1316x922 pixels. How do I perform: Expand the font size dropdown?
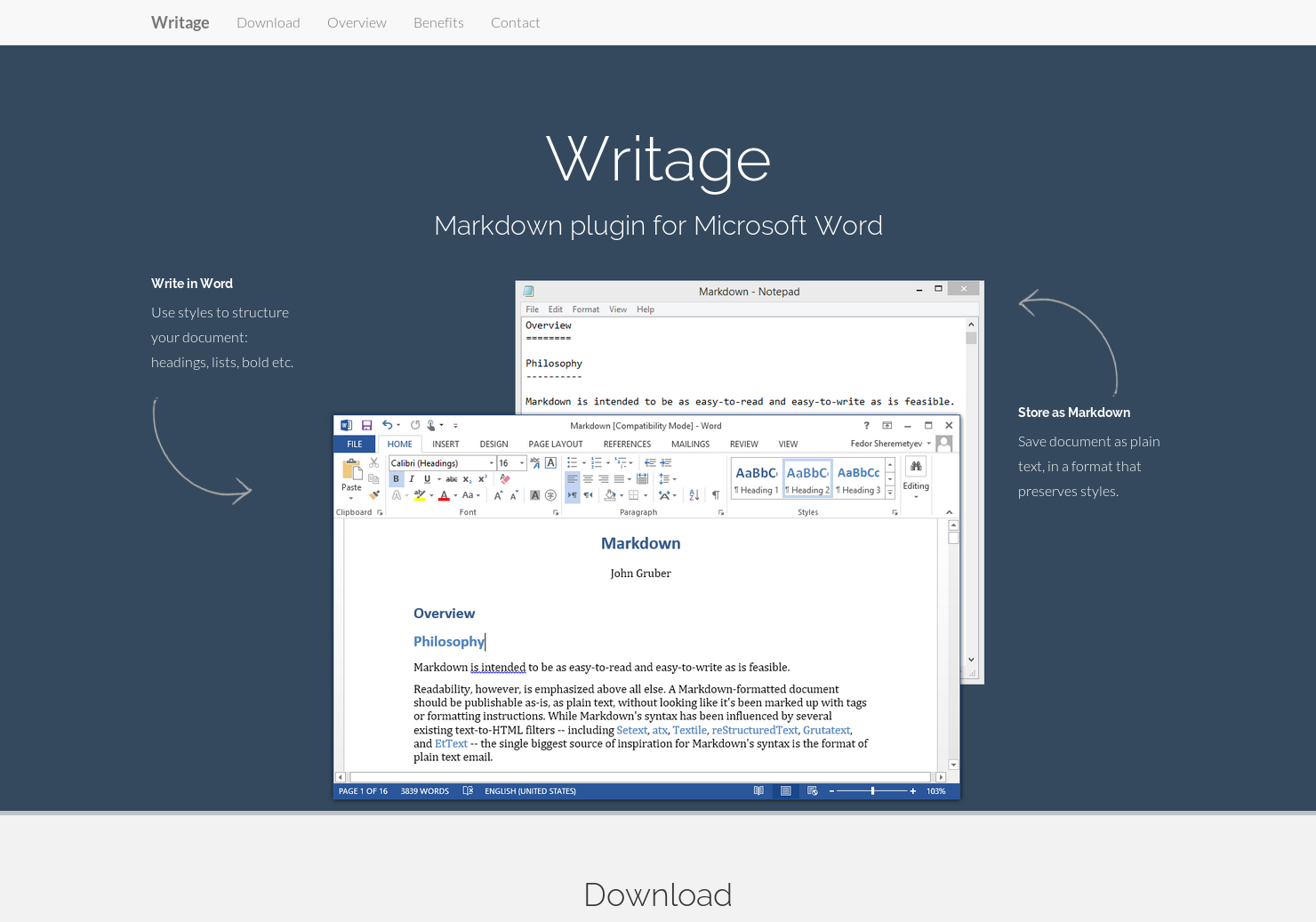click(x=521, y=462)
